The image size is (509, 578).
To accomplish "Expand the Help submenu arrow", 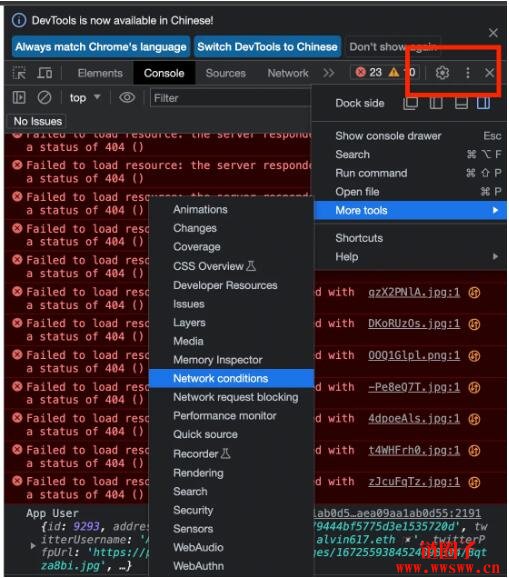I will [495, 257].
